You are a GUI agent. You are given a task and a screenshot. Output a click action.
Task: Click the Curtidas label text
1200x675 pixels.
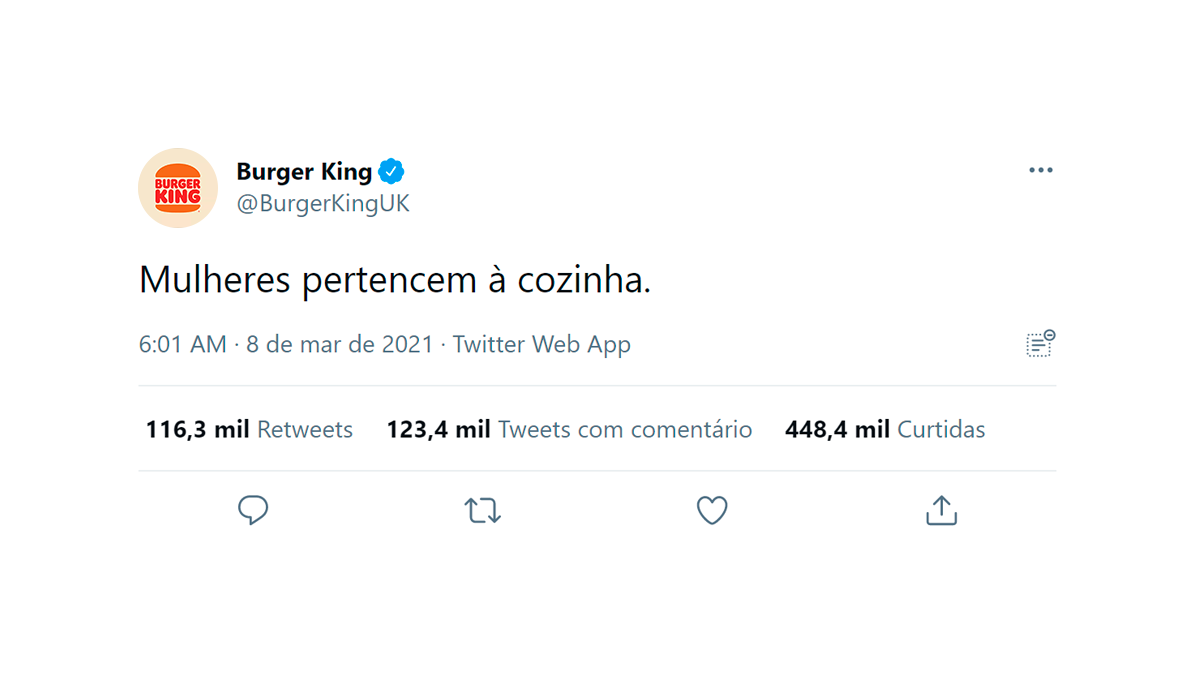941,430
